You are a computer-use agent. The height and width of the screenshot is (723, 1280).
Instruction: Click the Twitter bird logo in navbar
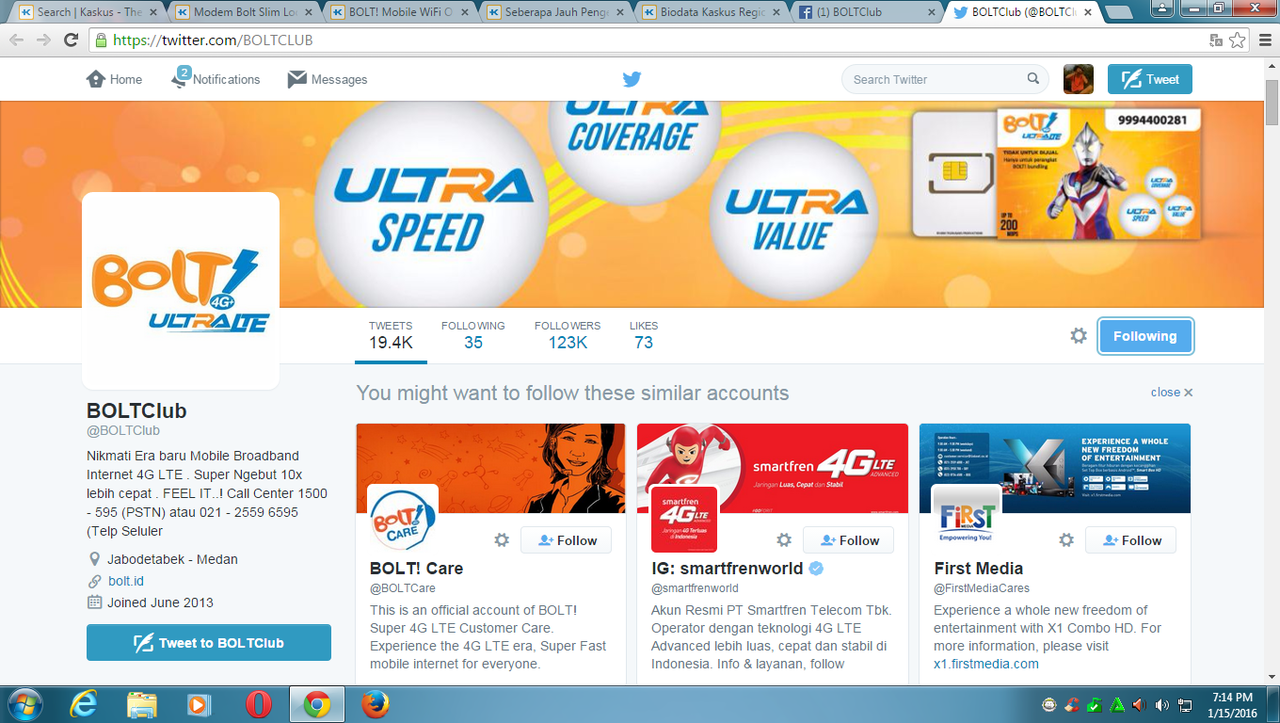click(x=631, y=80)
